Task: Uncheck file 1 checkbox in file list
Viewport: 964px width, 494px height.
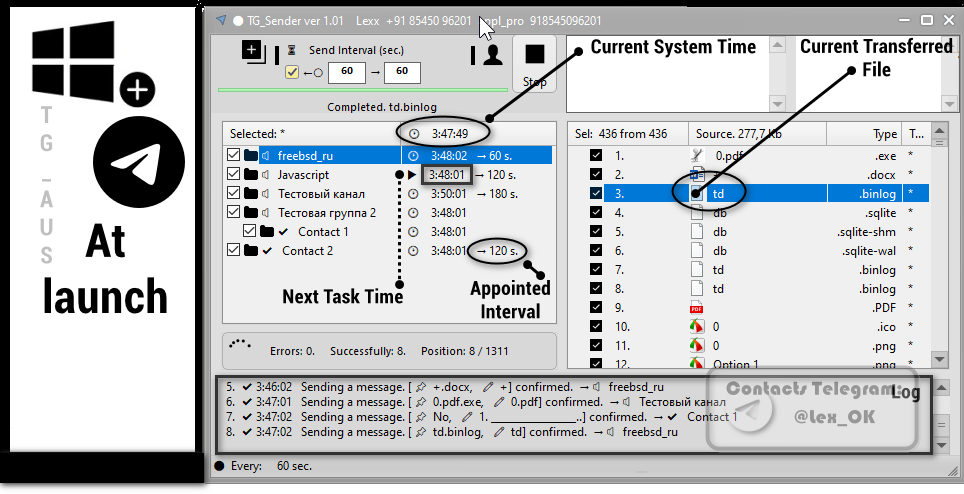Action: click(596, 155)
